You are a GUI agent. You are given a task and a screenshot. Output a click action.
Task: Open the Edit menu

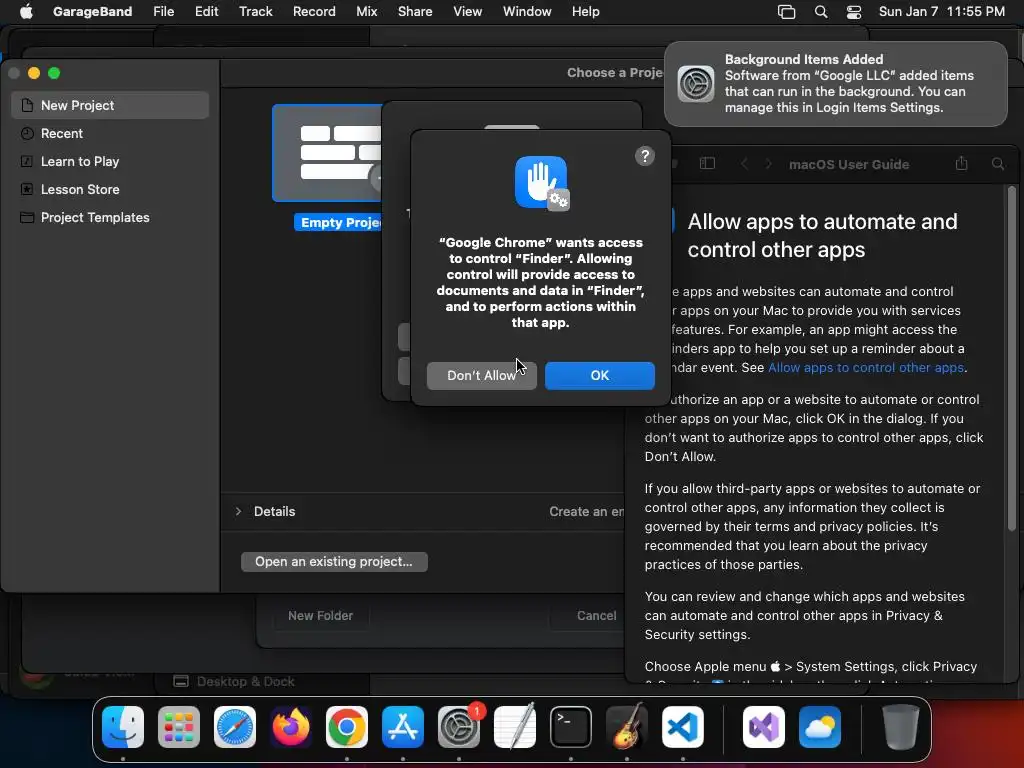206,11
